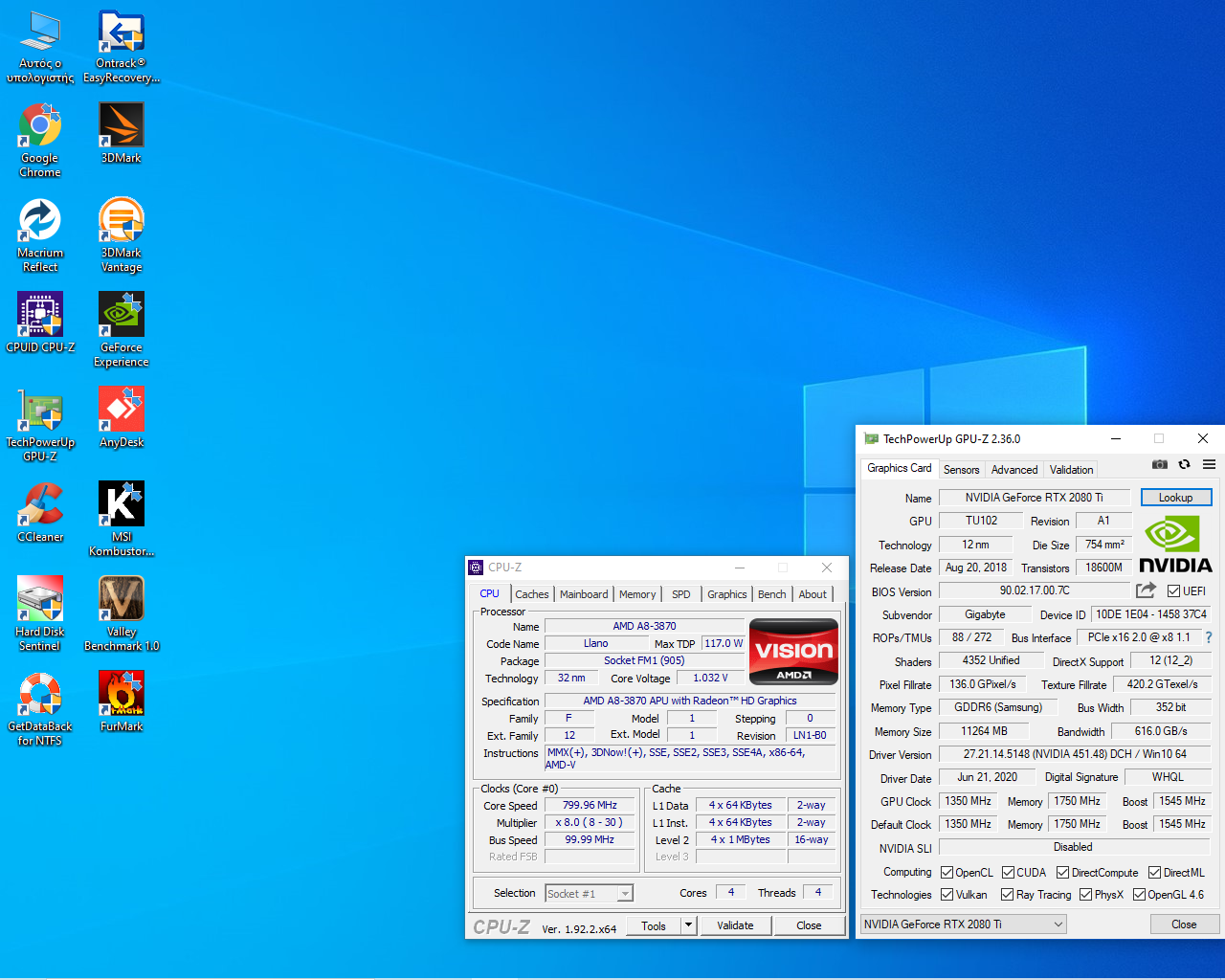Click the Memory Type GDDR6 (Samsung) field
1225x980 pixels.
tap(998, 707)
